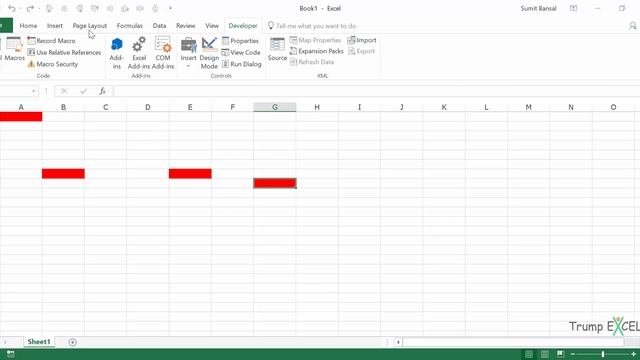The image size is (640, 360).
Task: Click the red cell in column B
Action: pyautogui.click(x=63, y=173)
